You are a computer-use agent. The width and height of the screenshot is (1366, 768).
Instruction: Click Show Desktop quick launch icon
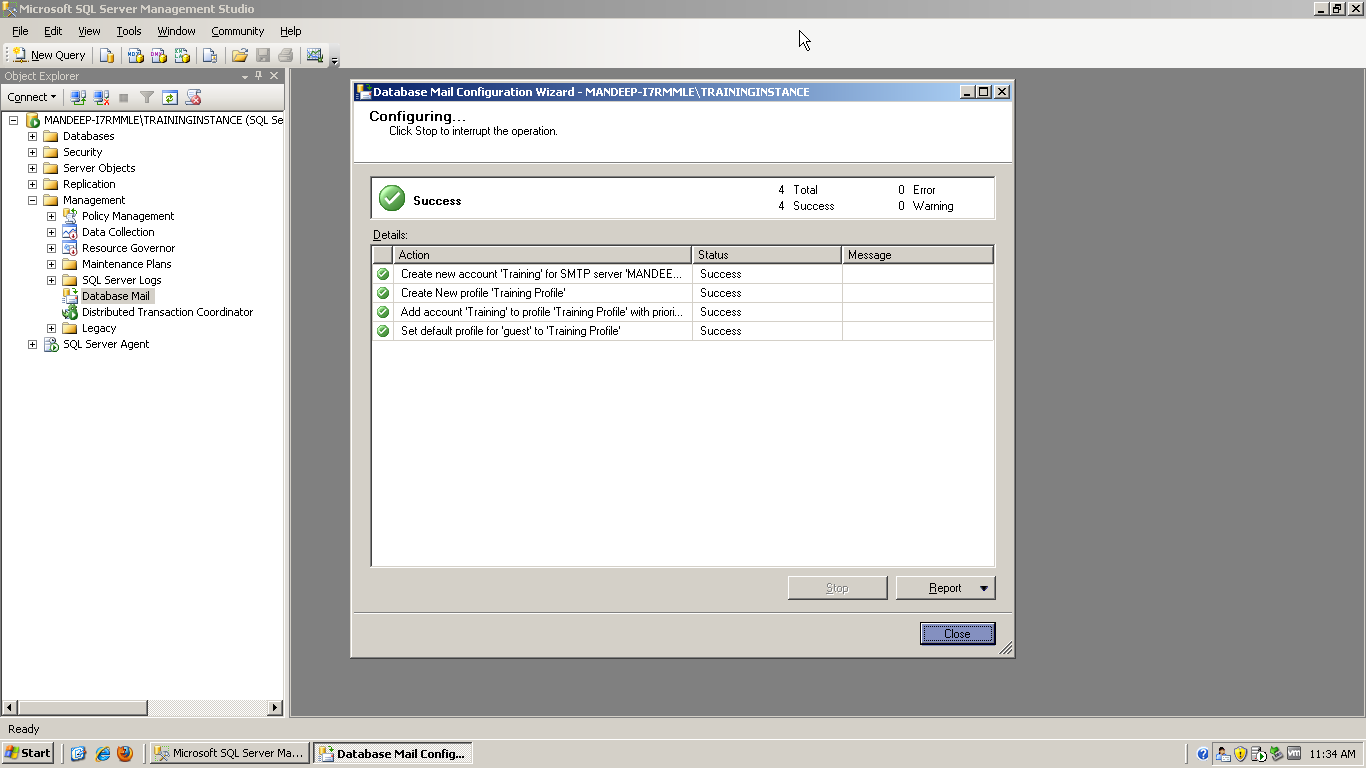(x=79, y=753)
